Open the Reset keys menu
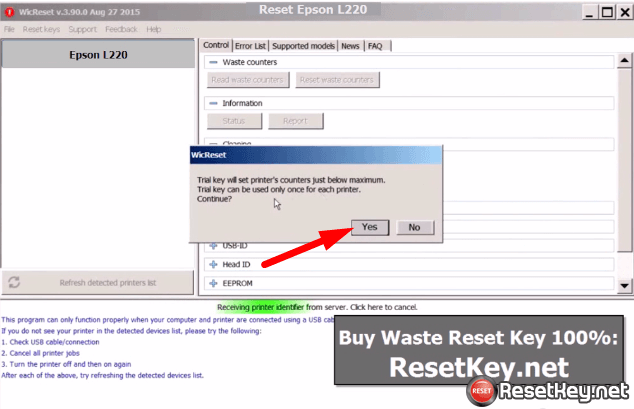This screenshot has width=634, height=409. click(x=41, y=29)
